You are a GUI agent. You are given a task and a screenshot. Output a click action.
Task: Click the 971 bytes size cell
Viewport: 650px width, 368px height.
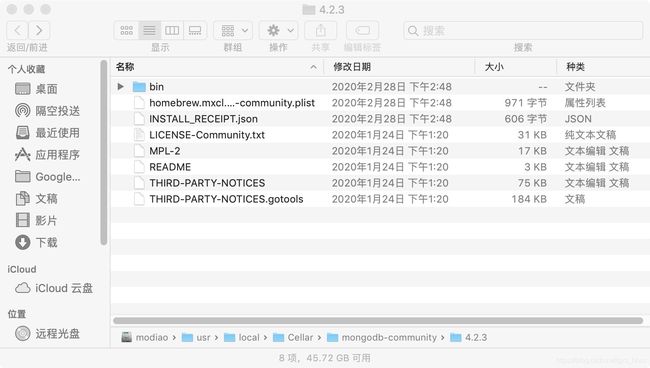[x=525, y=103]
